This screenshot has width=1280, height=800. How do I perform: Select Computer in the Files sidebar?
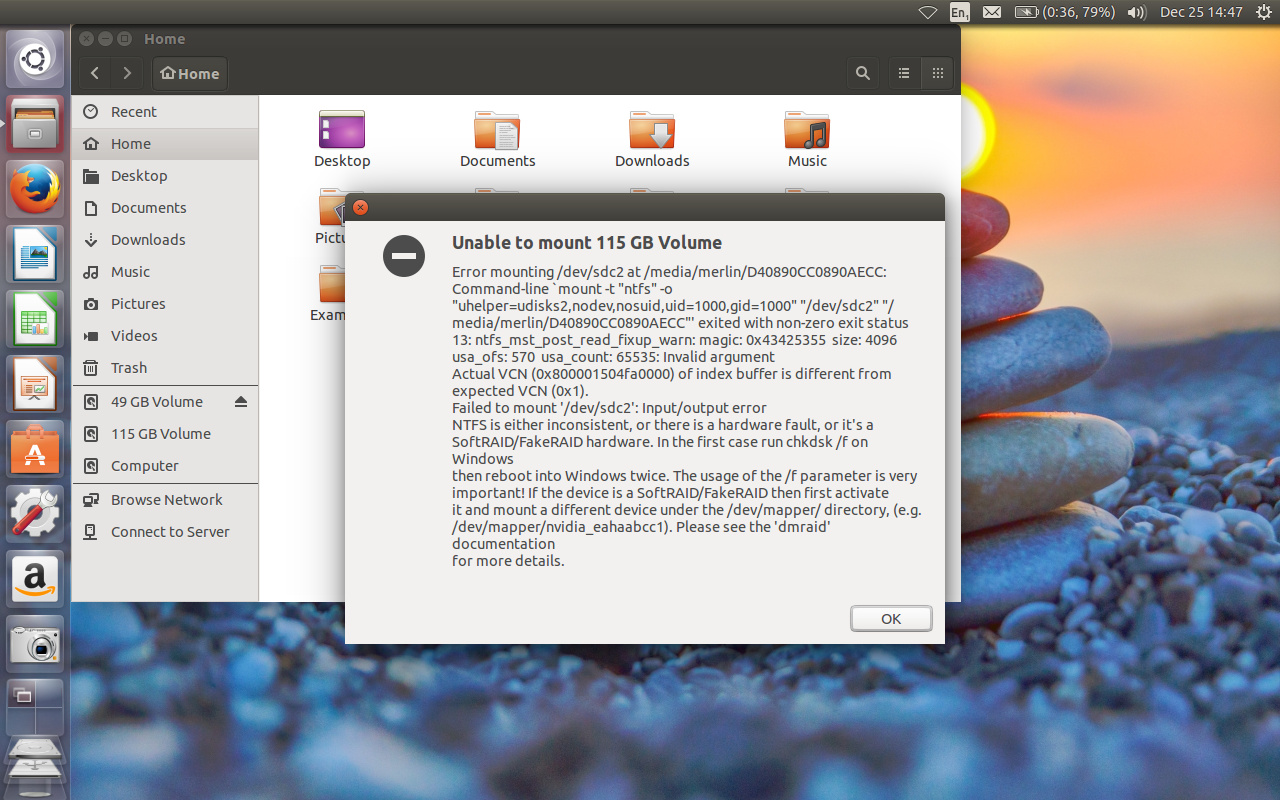tap(165, 466)
